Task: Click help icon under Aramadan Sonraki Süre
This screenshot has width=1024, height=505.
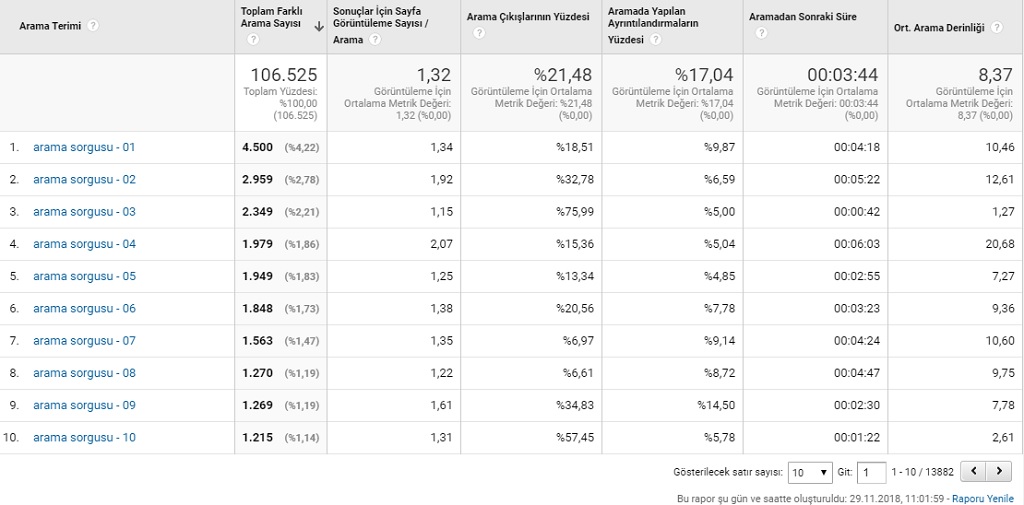Action: (762, 33)
